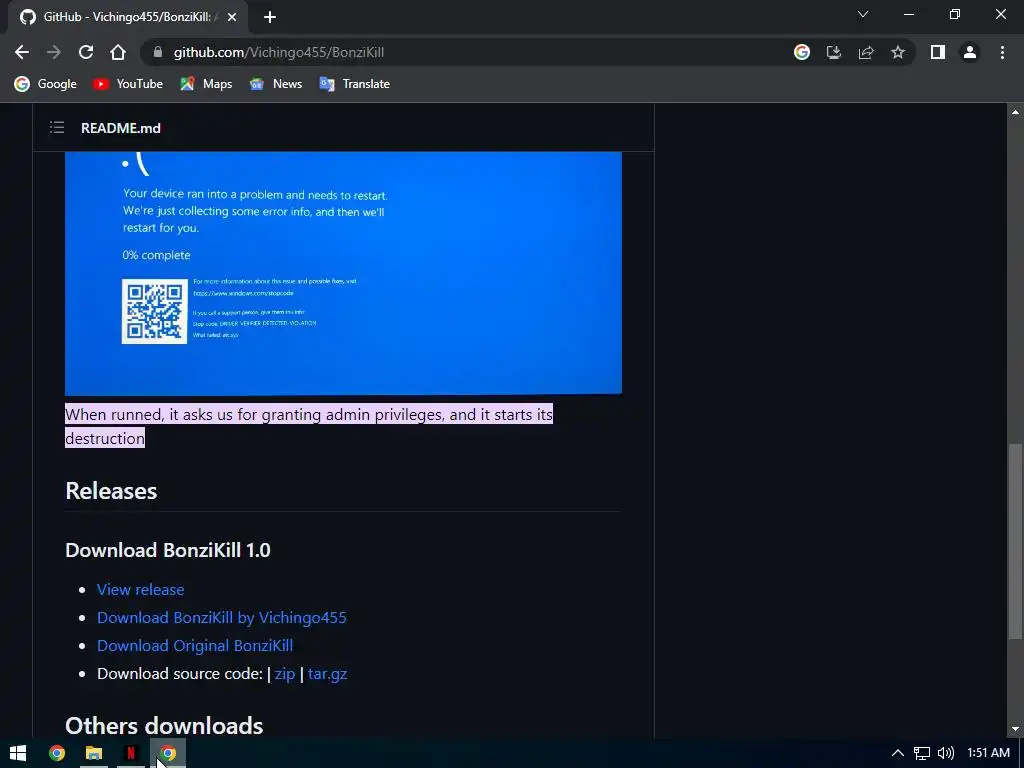This screenshot has width=1024, height=768.
Task: Click the page vertical scrollbar thumb
Action: [1015, 541]
